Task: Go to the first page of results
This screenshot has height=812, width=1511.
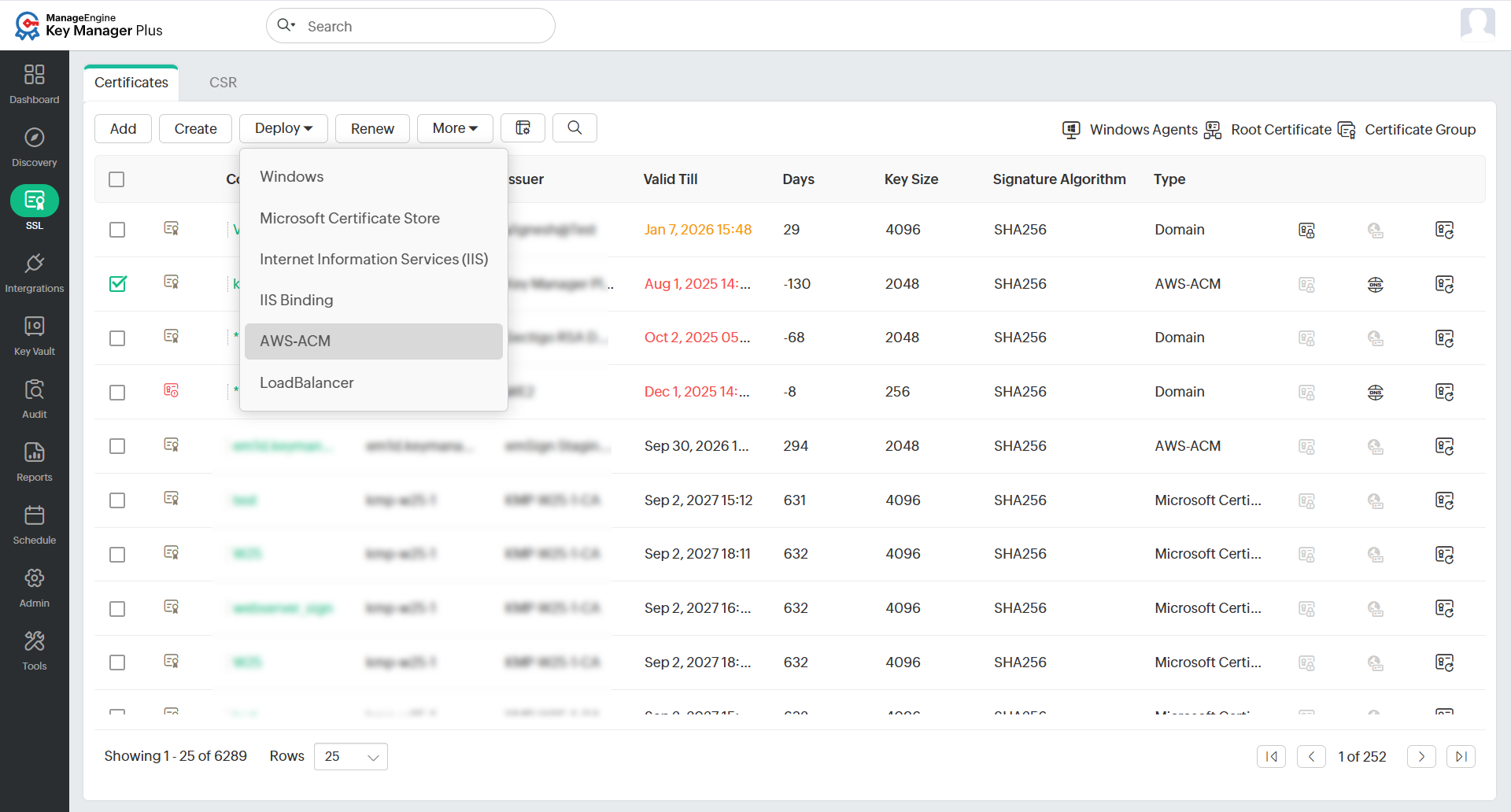Action: pyautogui.click(x=1271, y=756)
